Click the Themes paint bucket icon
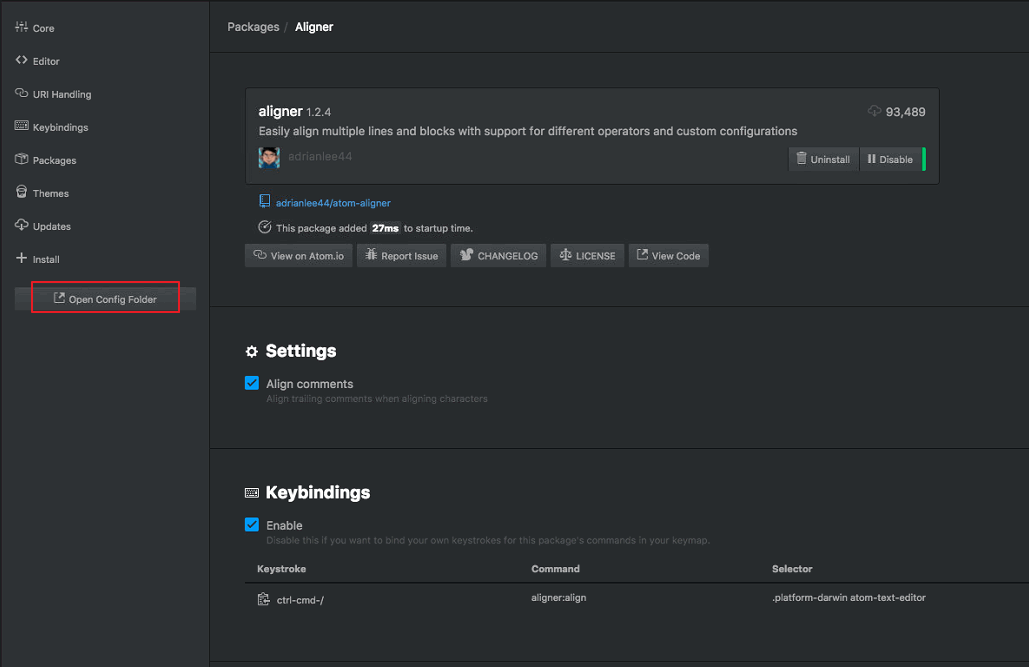 point(22,193)
